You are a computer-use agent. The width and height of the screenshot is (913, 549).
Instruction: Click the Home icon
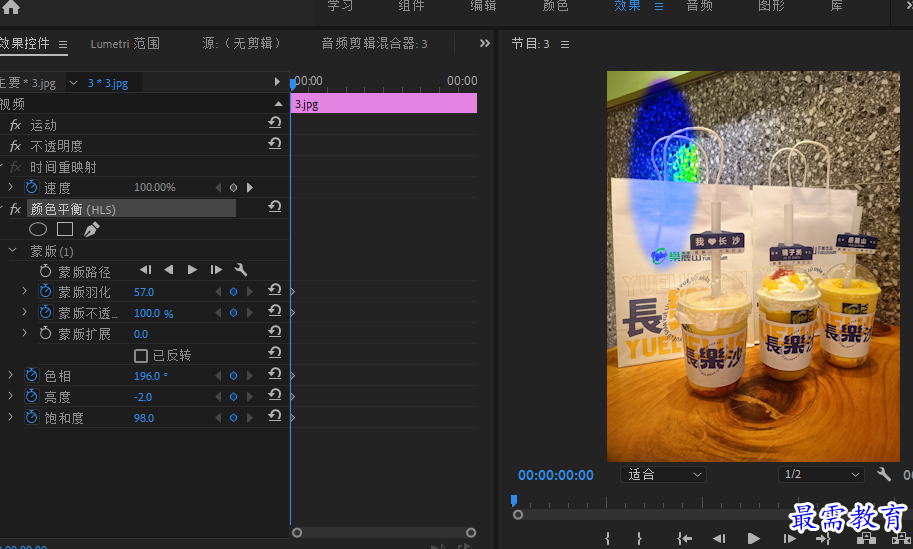[x=11, y=7]
